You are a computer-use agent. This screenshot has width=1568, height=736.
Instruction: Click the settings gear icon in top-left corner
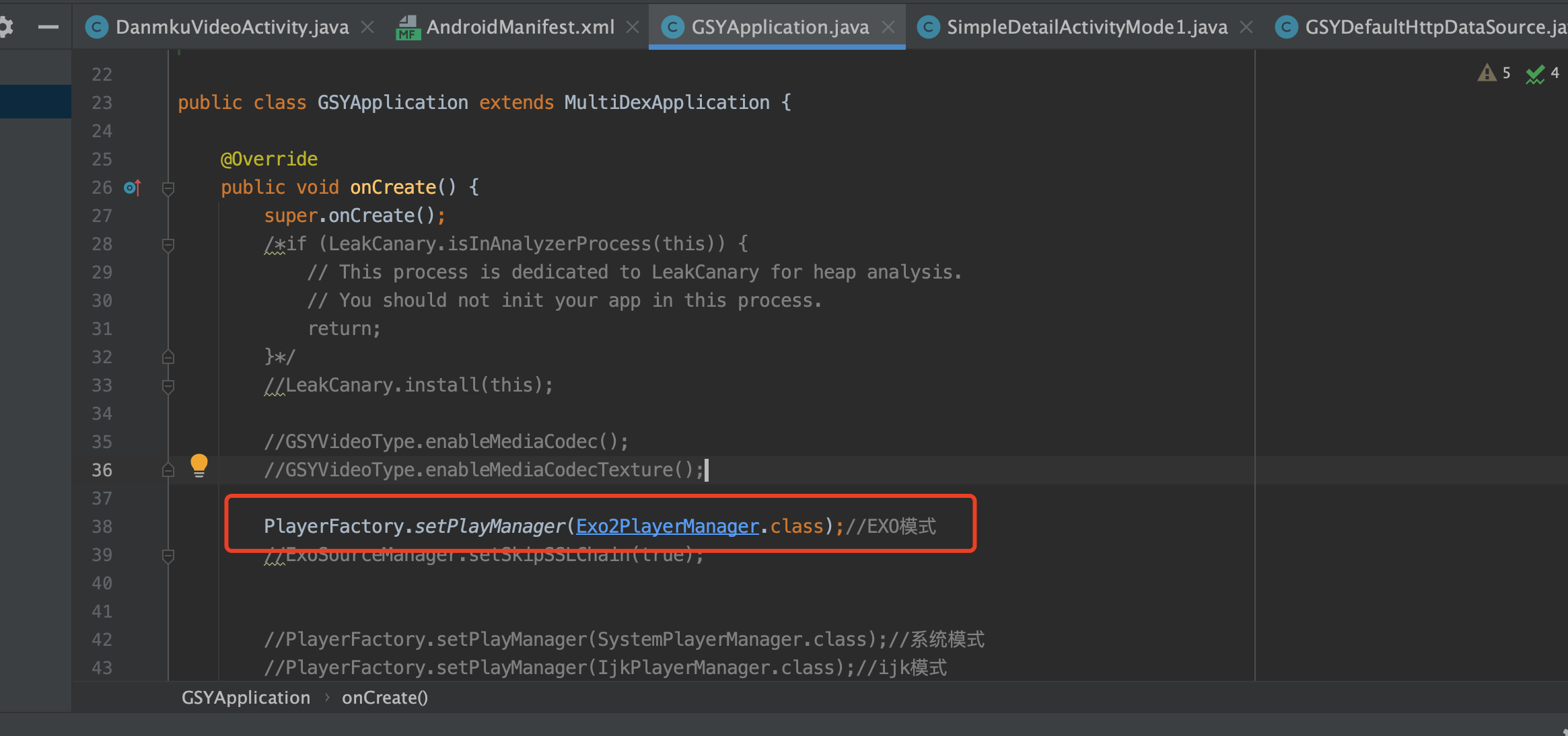pyautogui.click(x=7, y=26)
